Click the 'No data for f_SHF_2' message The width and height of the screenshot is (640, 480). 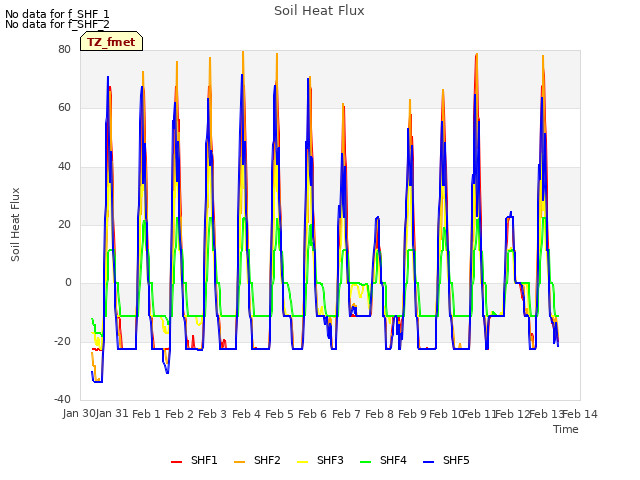pyautogui.click(x=57, y=24)
